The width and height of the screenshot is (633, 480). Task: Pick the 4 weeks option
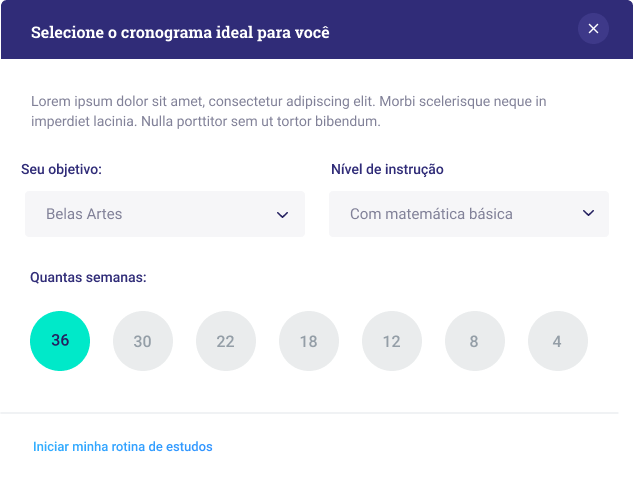[x=558, y=341]
